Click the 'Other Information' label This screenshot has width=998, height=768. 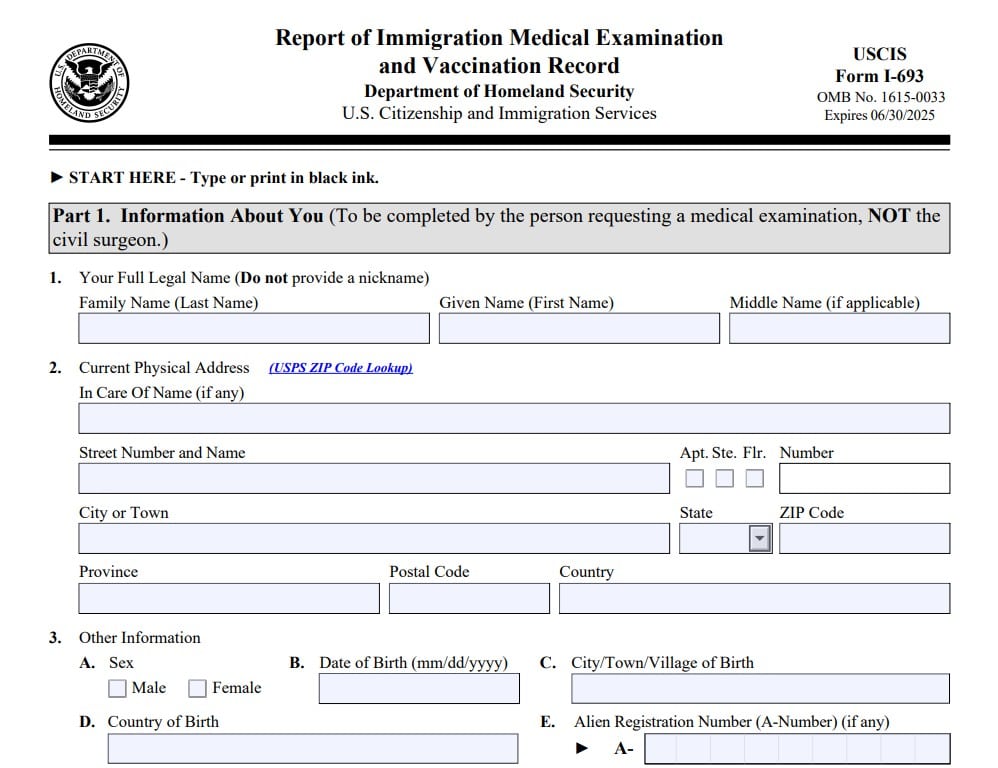coord(139,638)
